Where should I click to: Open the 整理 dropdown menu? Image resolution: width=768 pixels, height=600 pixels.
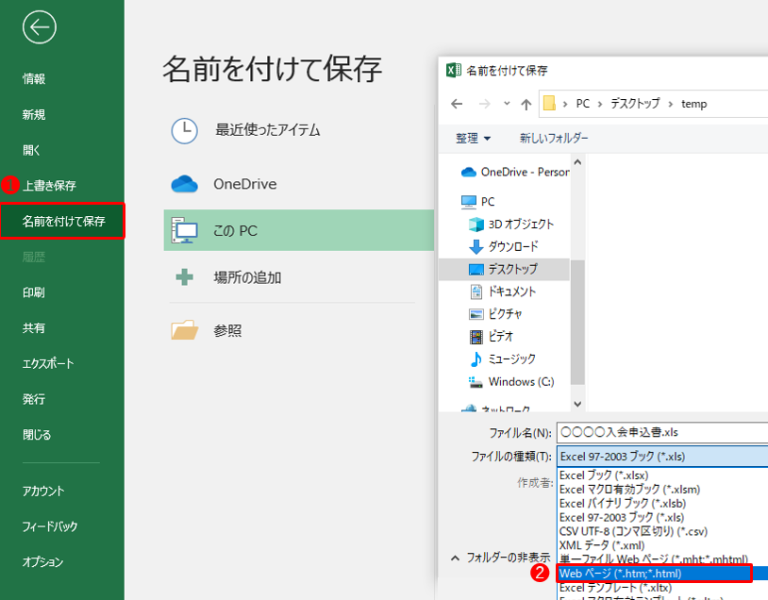pos(473,138)
